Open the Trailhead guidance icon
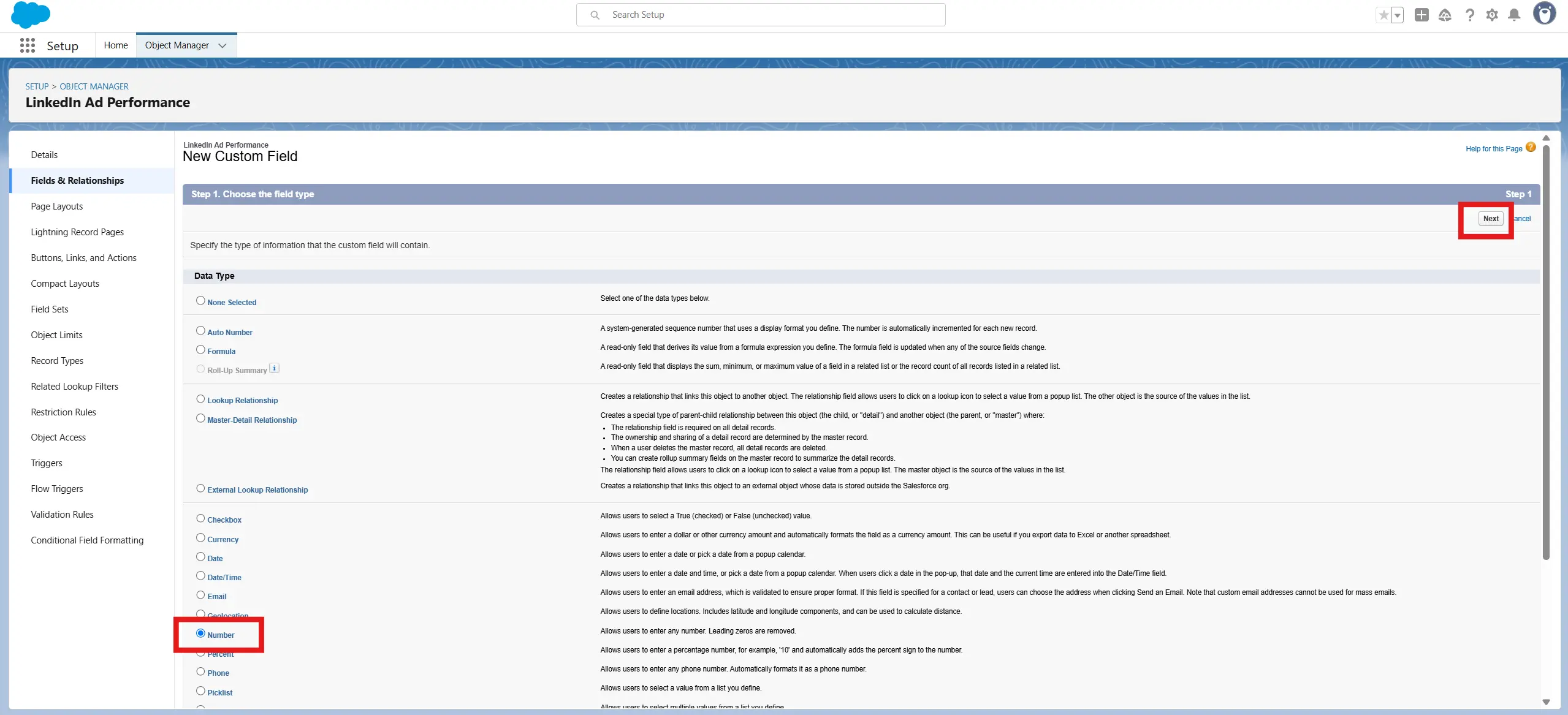1568x715 pixels. pos(1445,15)
